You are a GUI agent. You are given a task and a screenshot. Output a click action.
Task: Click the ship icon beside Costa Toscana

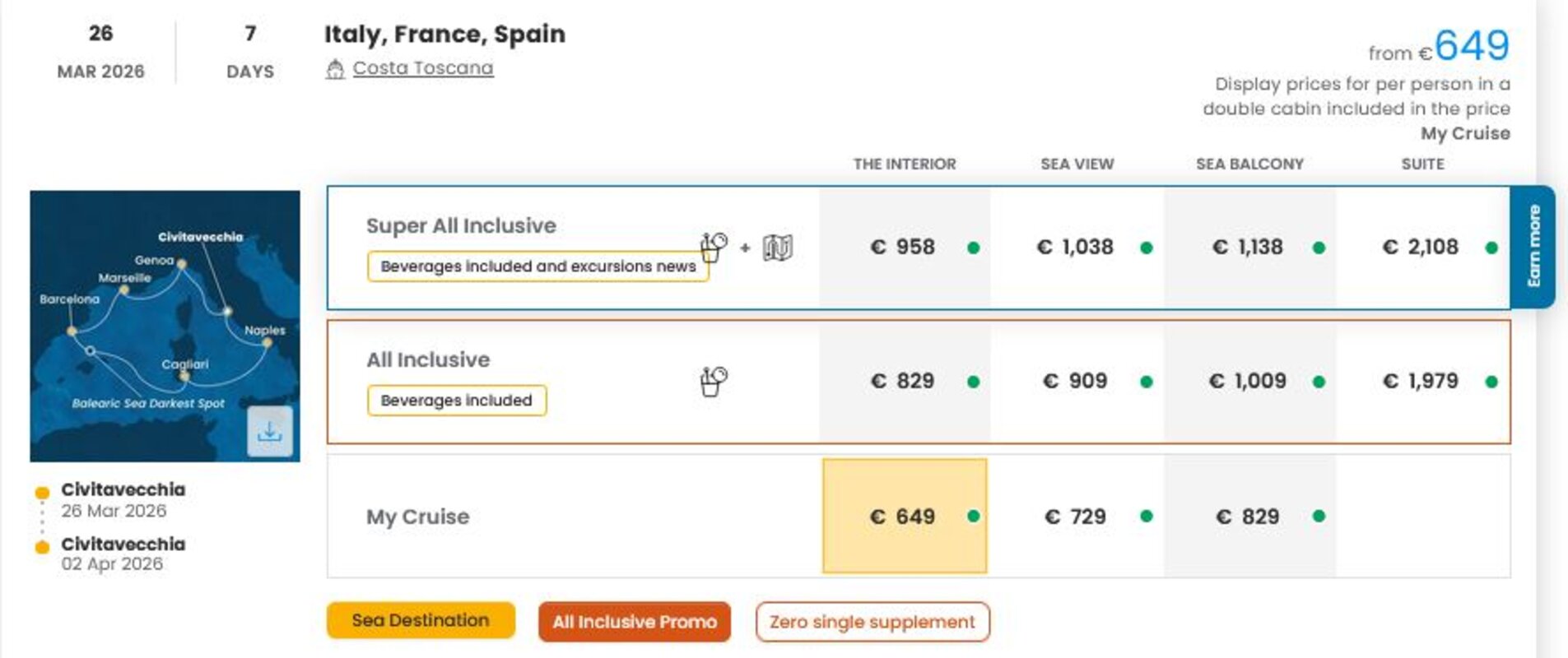(335, 68)
